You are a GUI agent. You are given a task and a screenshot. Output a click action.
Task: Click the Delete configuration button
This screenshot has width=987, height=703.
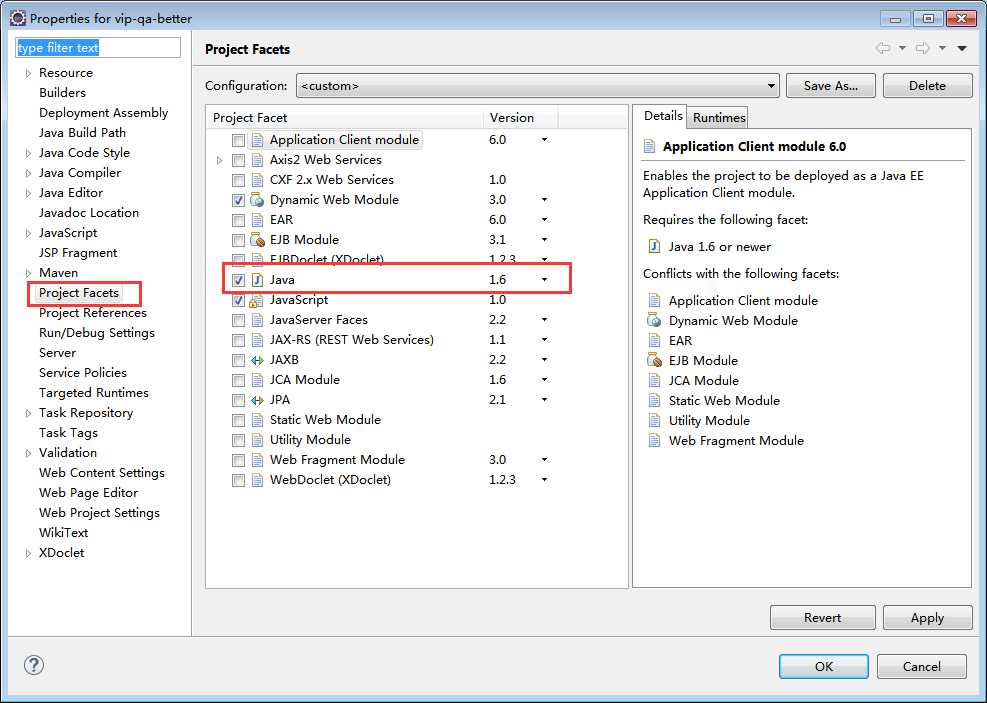(x=927, y=86)
